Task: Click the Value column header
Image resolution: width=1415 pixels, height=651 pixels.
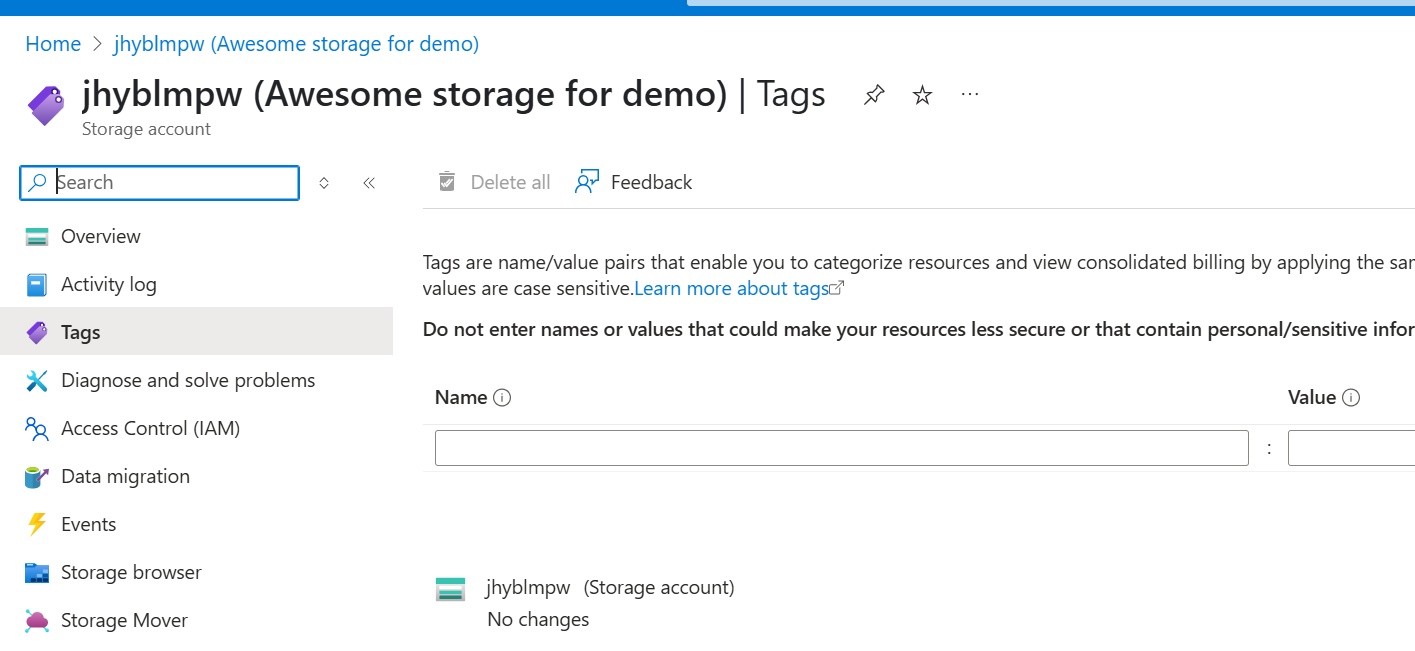Action: click(1312, 398)
